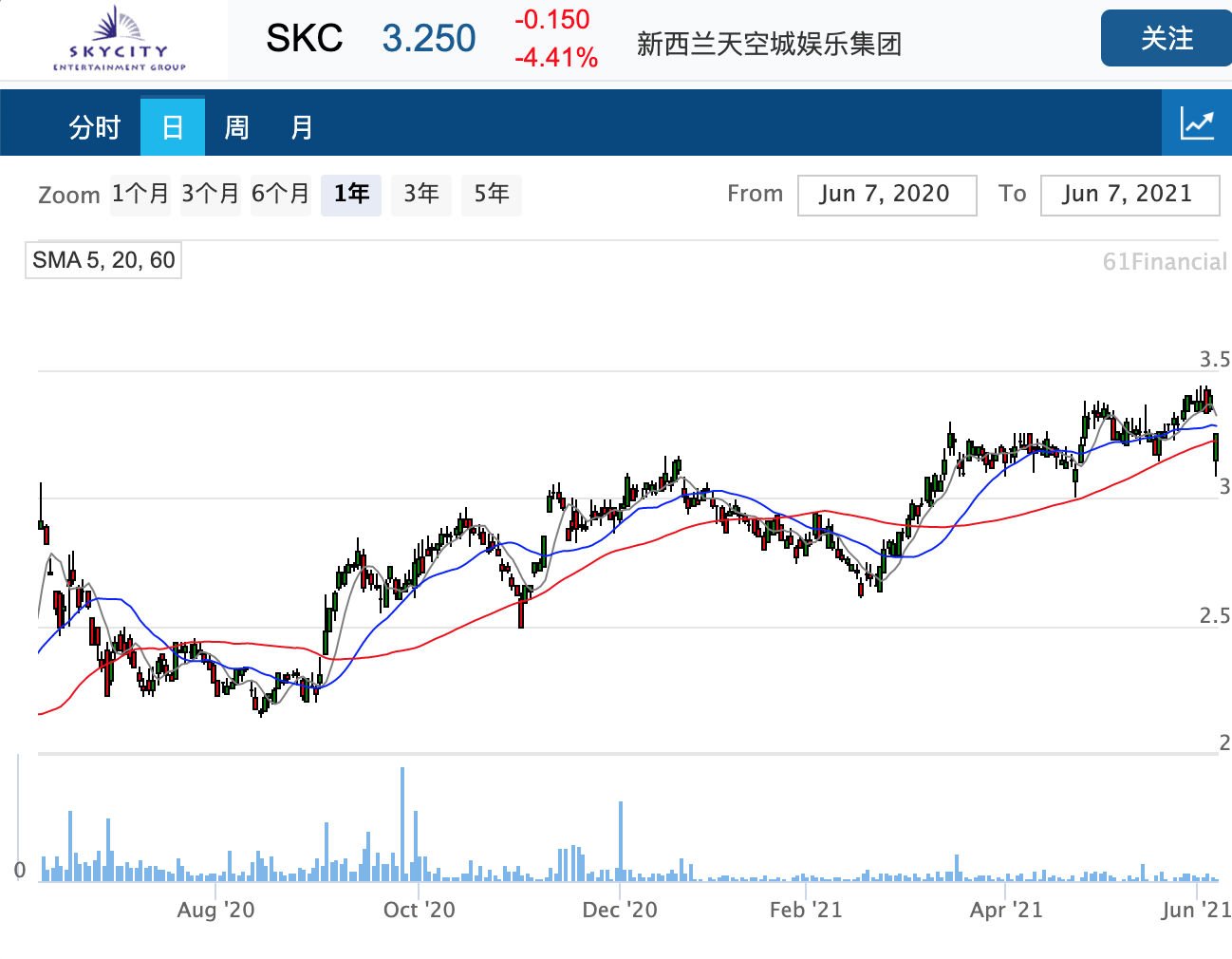
Task: Set zoom range to 5年
Action: click(x=492, y=194)
